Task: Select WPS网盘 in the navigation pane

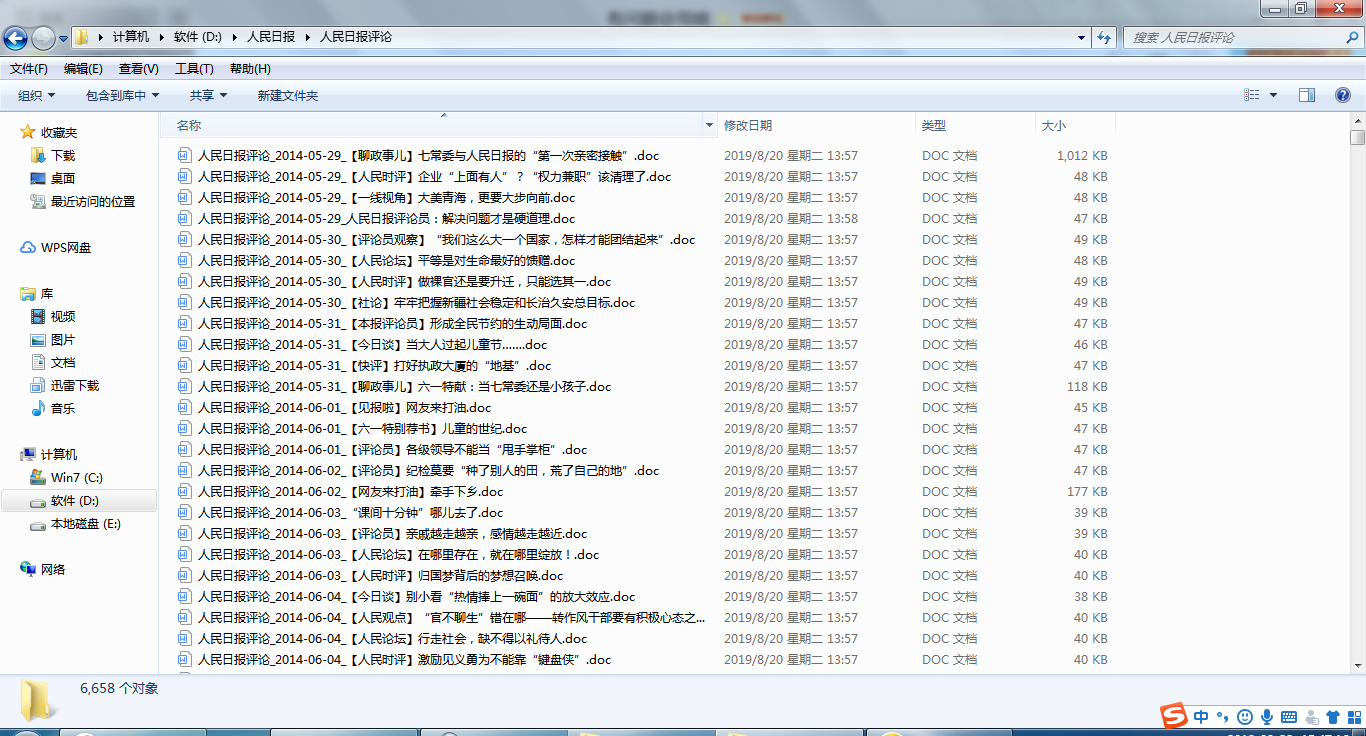Action: click(66, 247)
